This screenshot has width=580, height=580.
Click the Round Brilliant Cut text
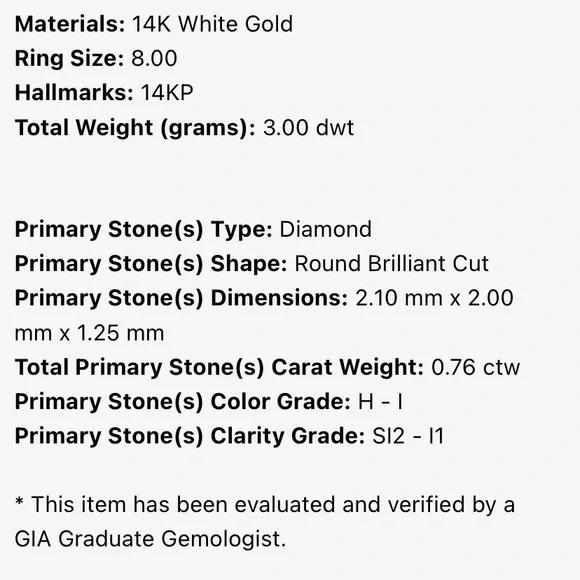391,264
